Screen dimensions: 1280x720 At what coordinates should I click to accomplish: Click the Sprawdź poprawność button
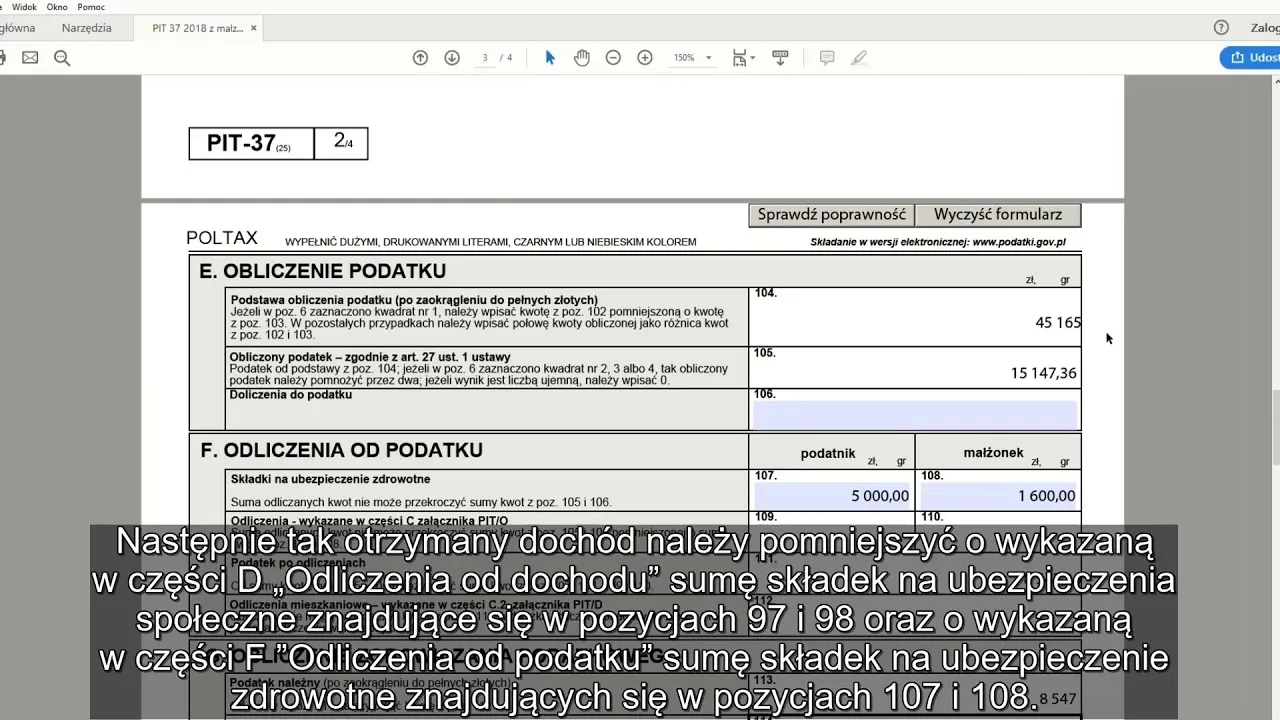[831, 214]
